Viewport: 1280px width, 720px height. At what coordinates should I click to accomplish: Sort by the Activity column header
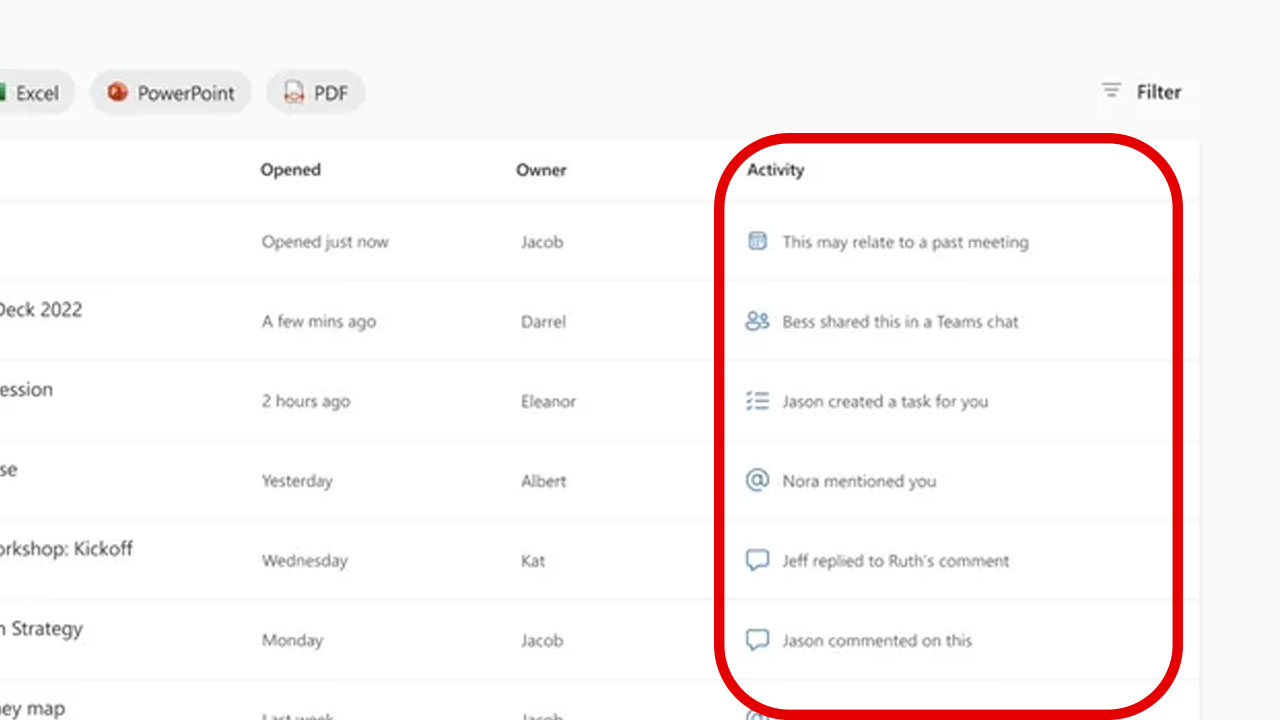(776, 170)
